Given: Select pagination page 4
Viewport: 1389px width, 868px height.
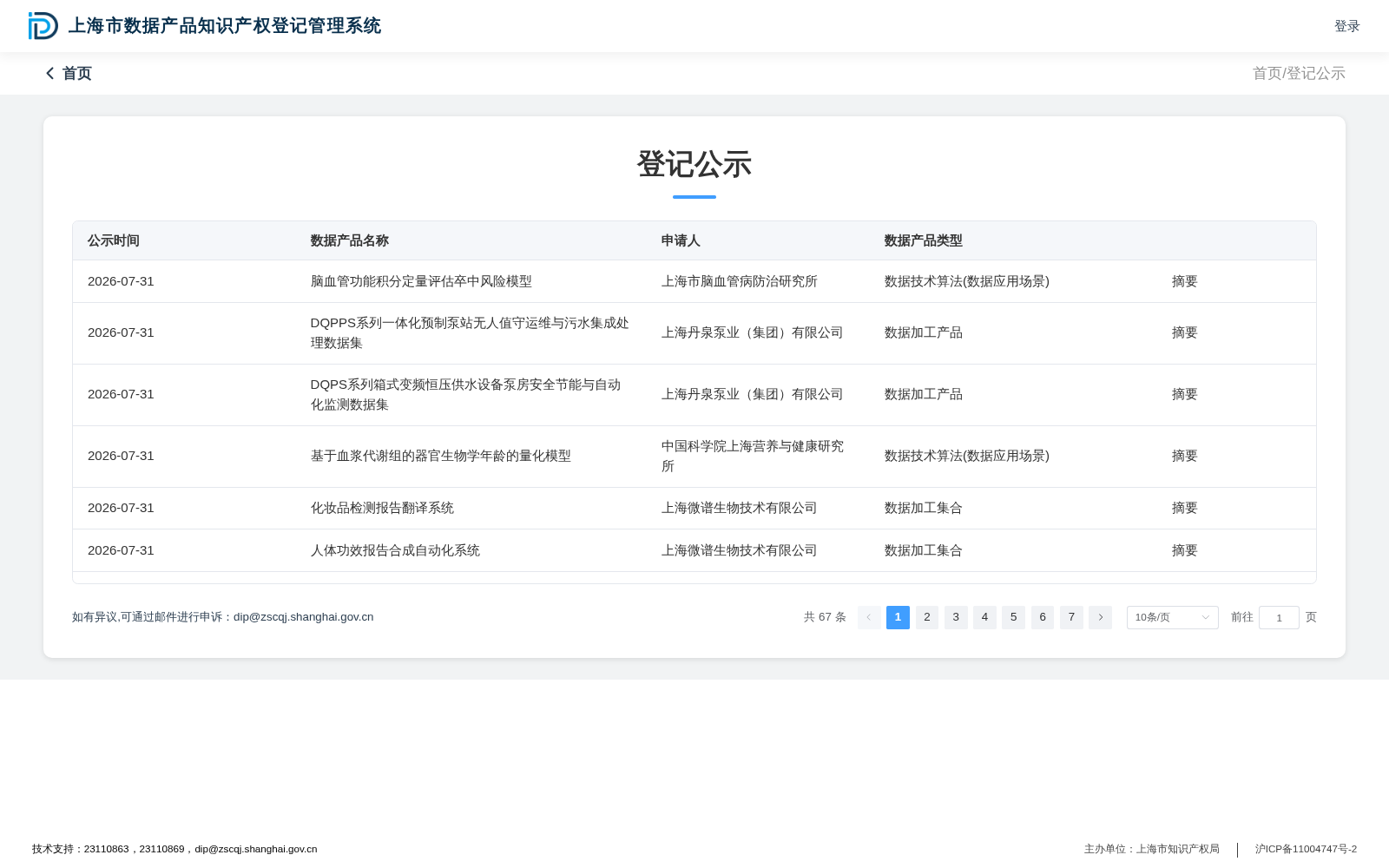Looking at the screenshot, I should pos(984,617).
